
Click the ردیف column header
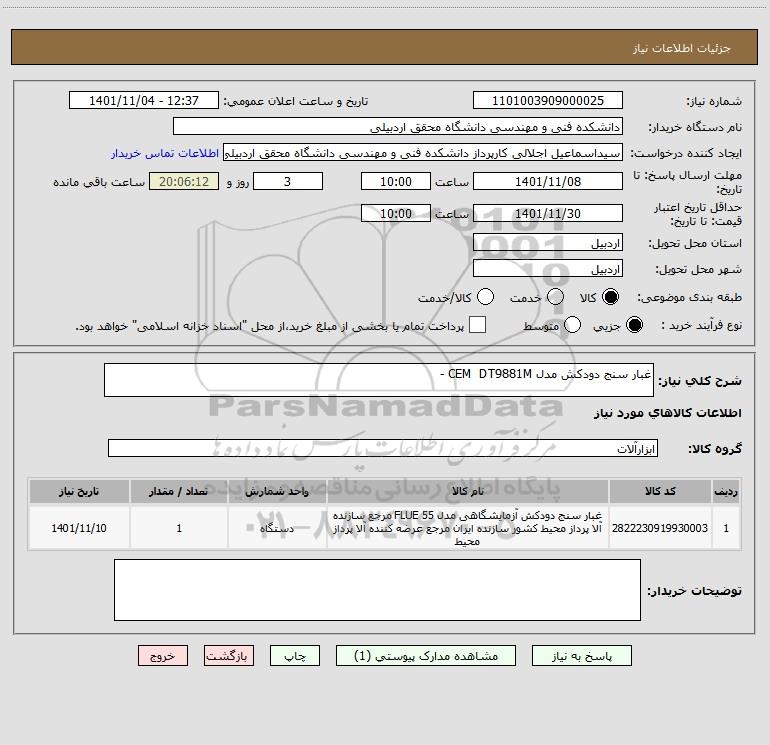(726, 491)
